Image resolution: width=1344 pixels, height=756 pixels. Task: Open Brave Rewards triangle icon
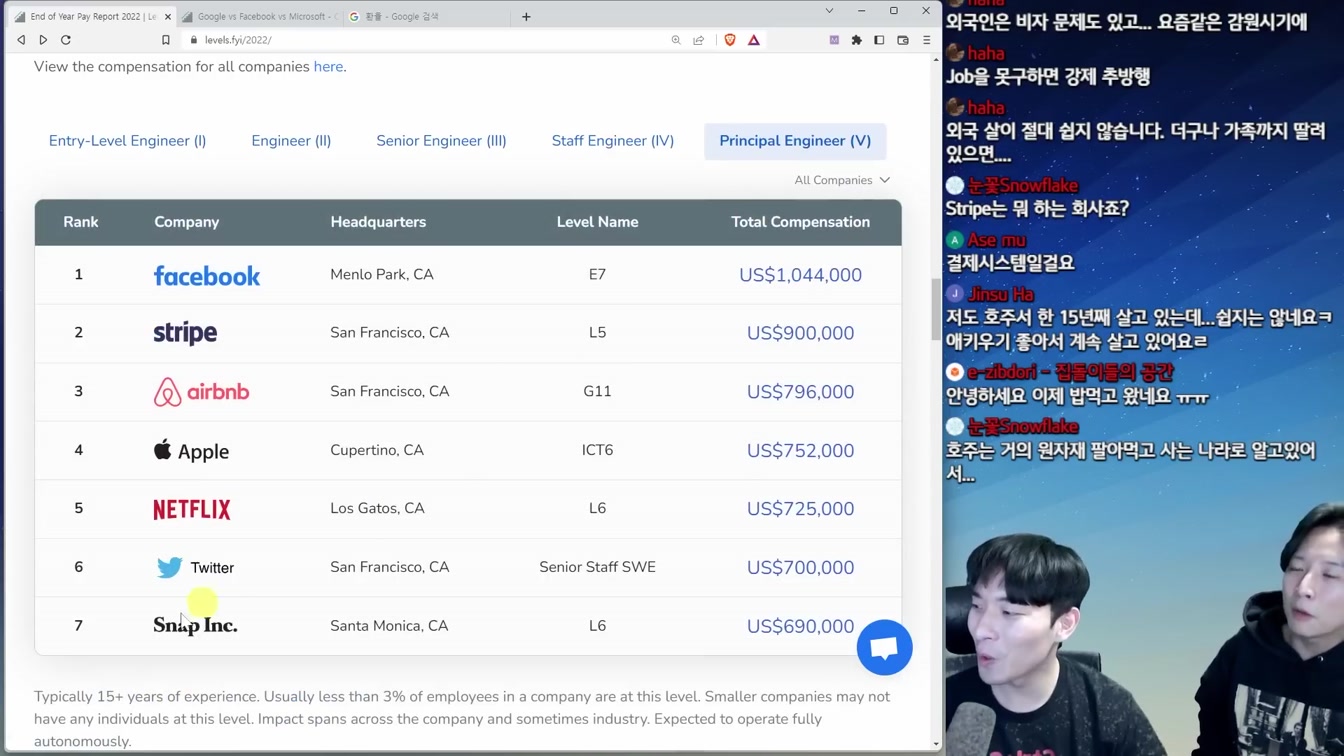(754, 40)
